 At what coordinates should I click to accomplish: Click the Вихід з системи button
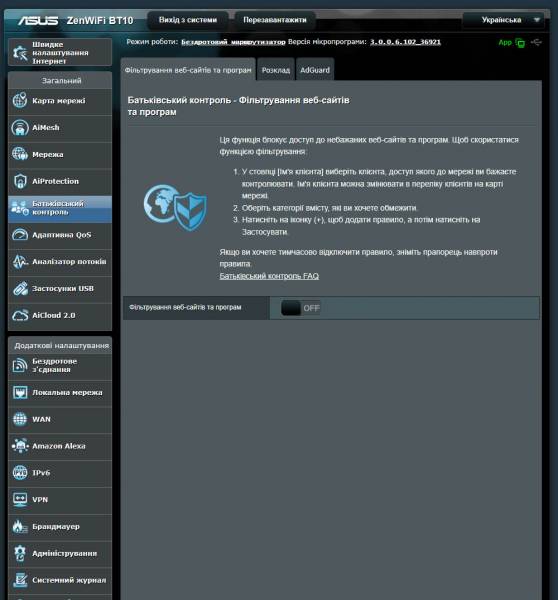tap(188, 20)
